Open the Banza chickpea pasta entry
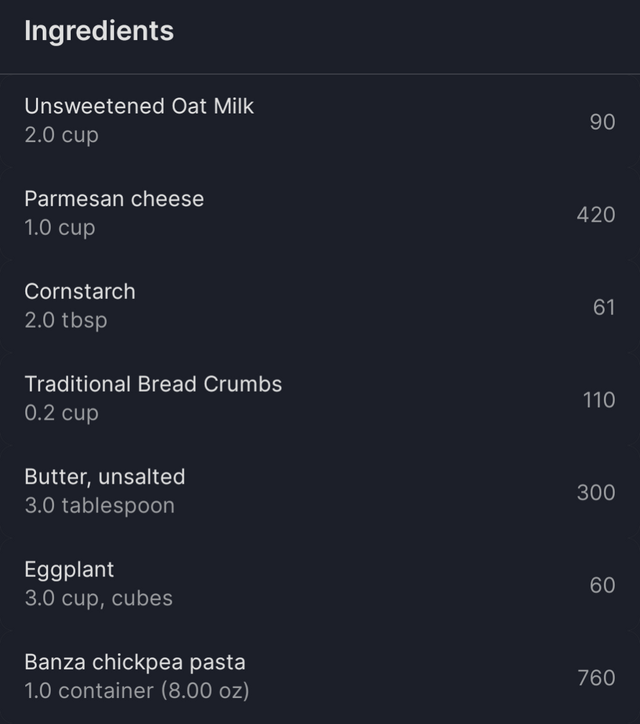The height and width of the screenshot is (724, 640). 320,677
